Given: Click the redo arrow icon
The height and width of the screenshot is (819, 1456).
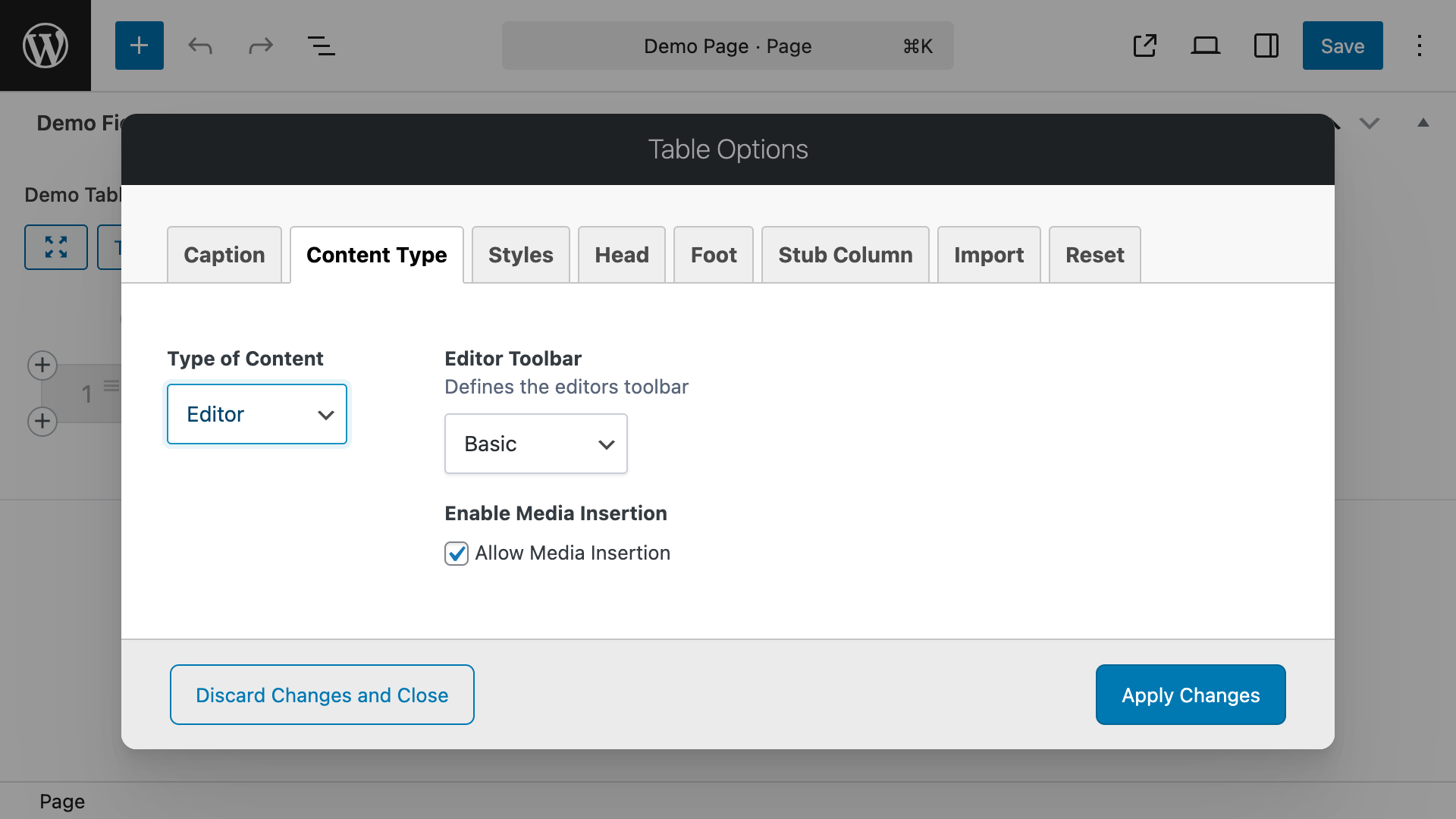Looking at the screenshot, I should (260, 45).
